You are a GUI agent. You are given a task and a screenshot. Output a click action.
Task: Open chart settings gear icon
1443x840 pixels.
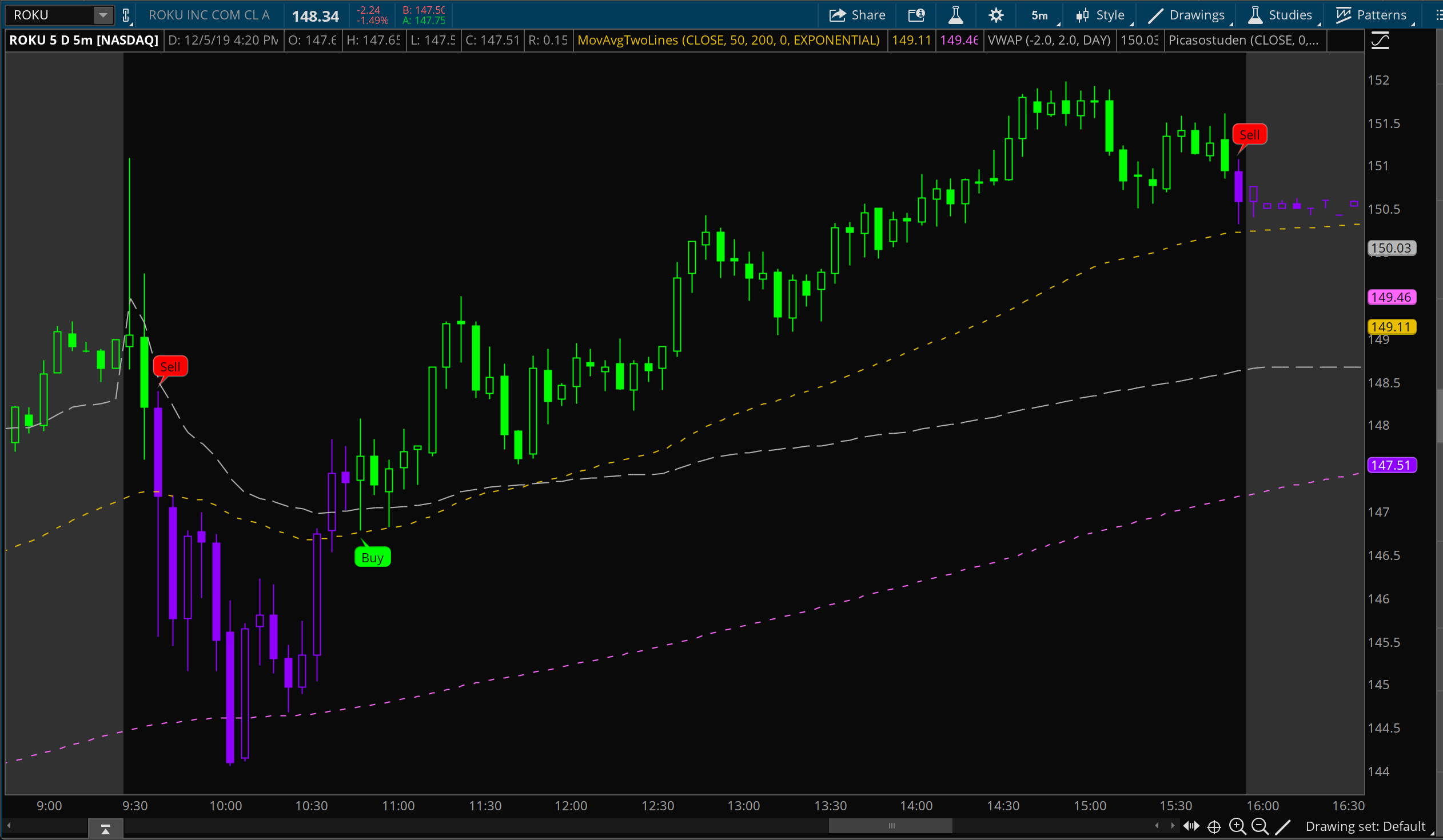(x=996, y=15)
